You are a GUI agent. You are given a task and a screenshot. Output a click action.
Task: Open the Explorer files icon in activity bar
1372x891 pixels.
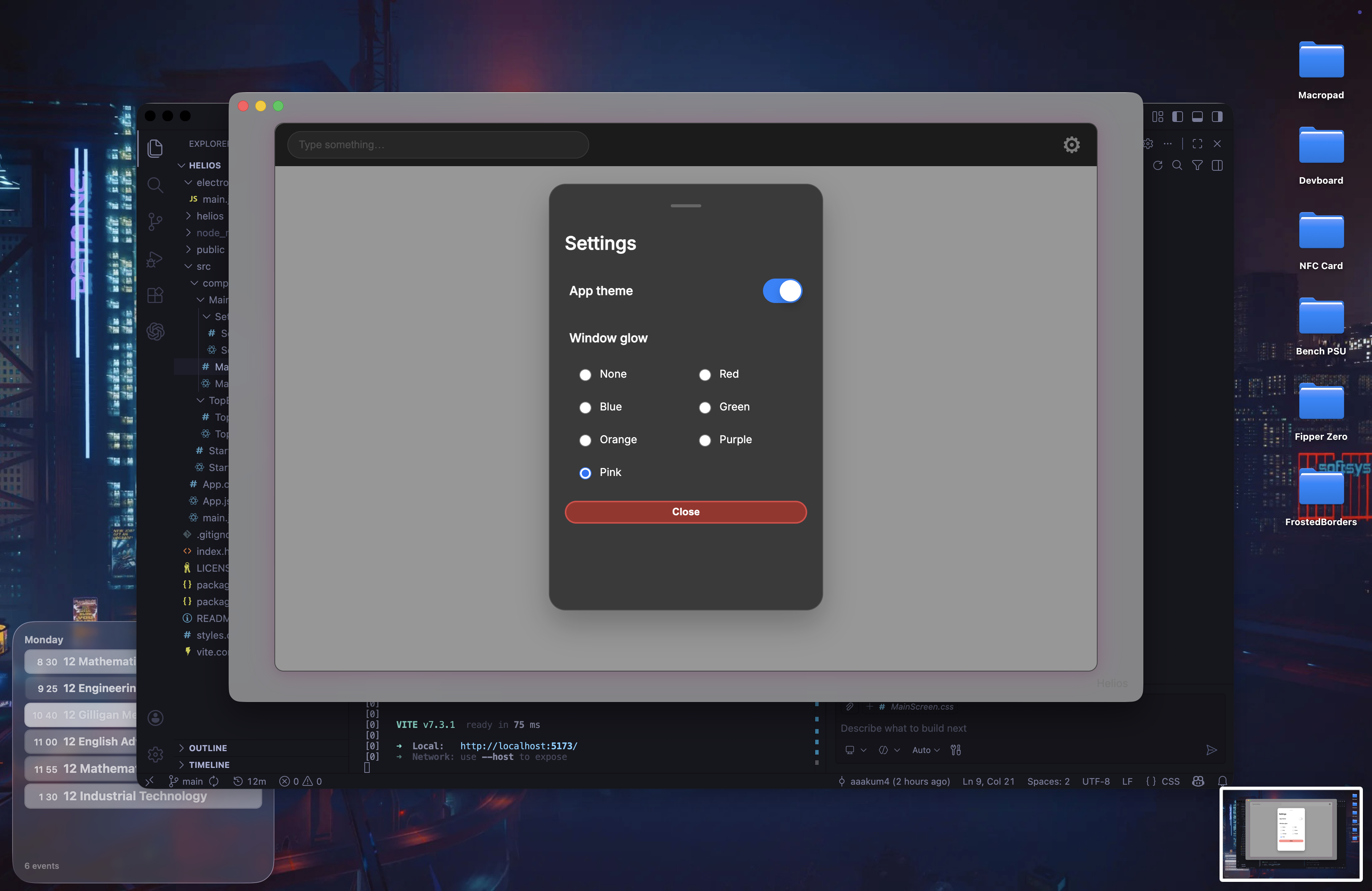tap(155, 148)
